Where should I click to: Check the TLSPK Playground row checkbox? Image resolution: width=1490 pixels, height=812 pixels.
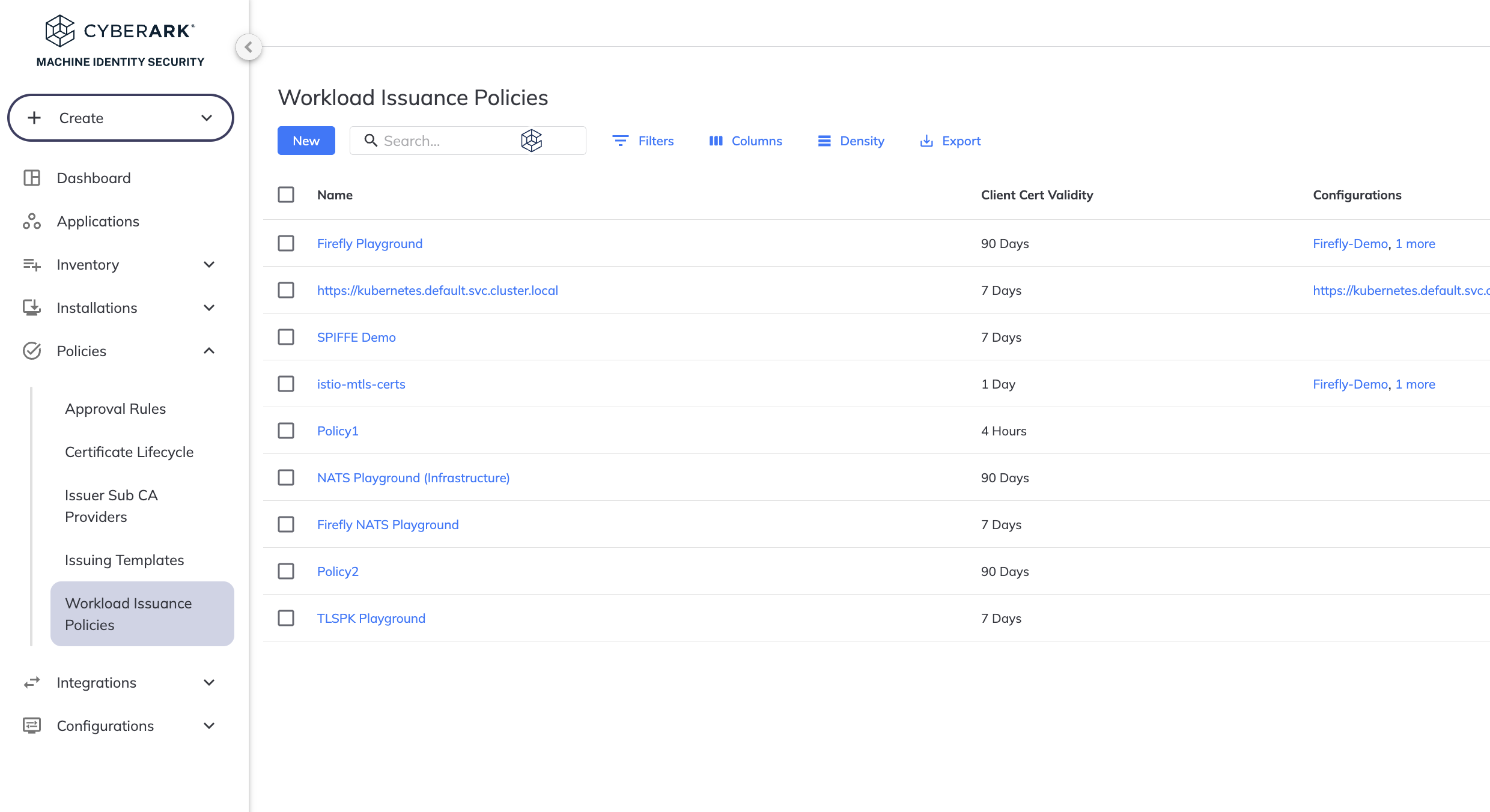pos(286,618)
